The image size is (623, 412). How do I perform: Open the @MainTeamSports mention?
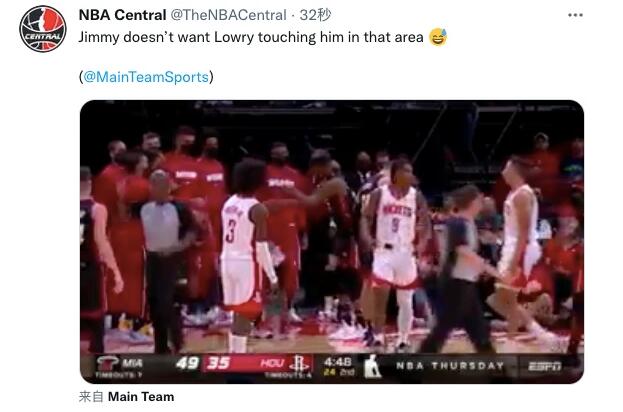click(146, 77)
